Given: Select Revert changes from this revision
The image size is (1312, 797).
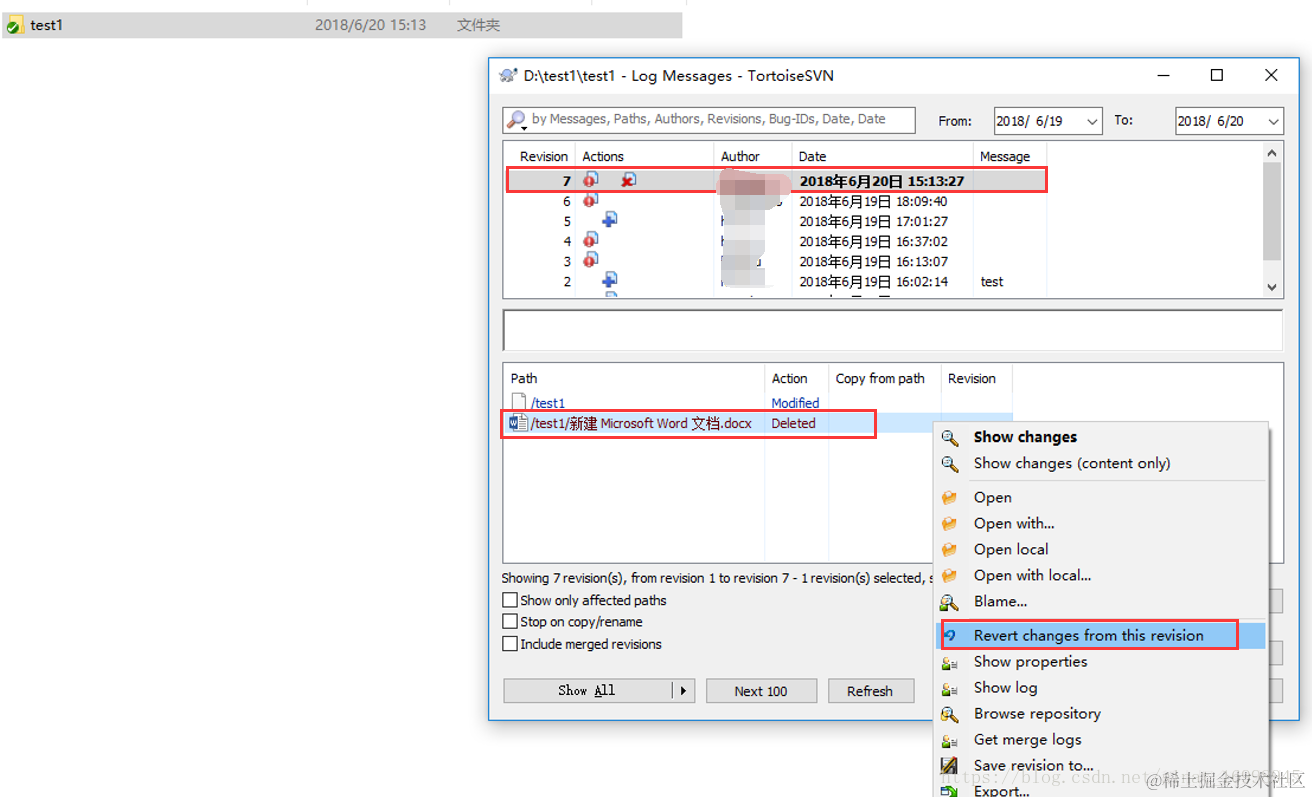Looking at the screenshot, I should click(x=1088, y=635).
